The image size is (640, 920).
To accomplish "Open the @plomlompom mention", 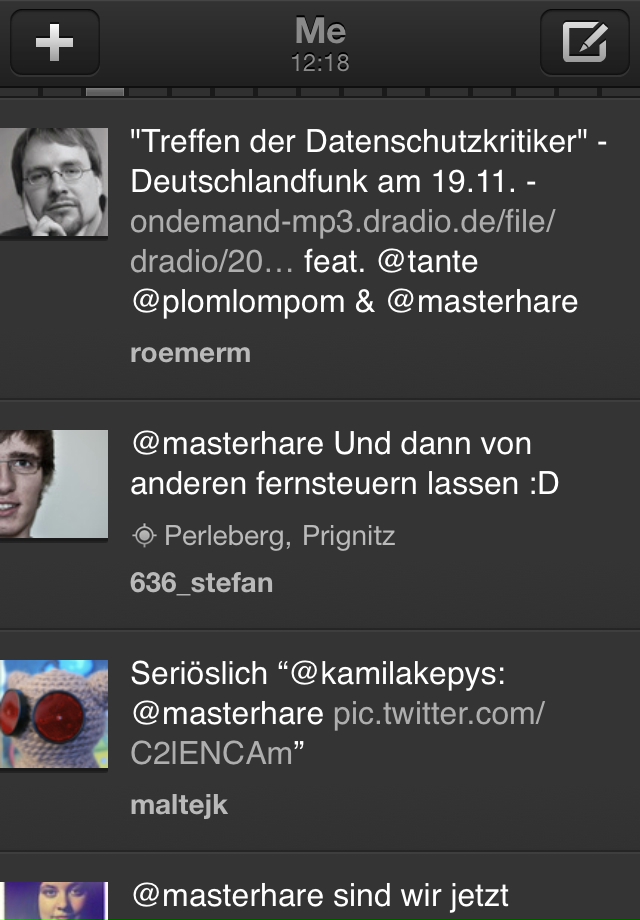I will point(238,301).
